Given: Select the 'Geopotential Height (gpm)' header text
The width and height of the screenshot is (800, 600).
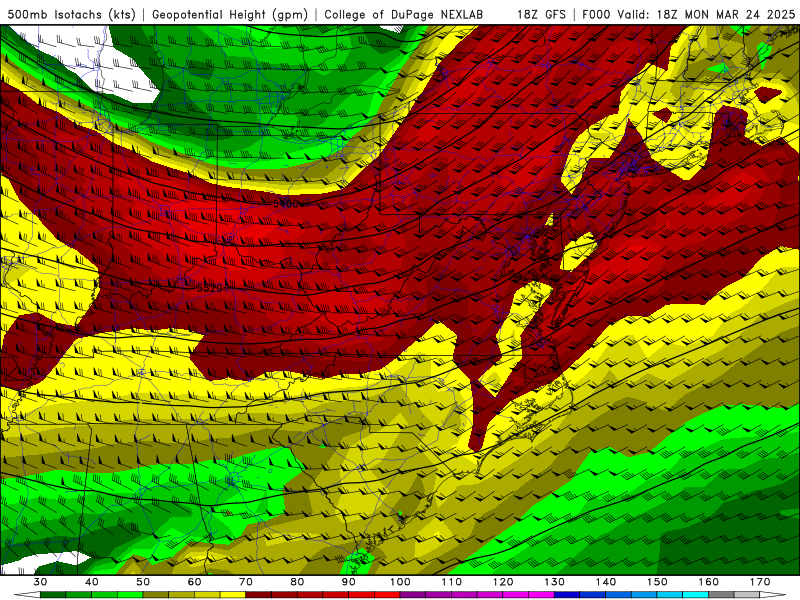Looking at the screenshot, I should click(230, 15).
